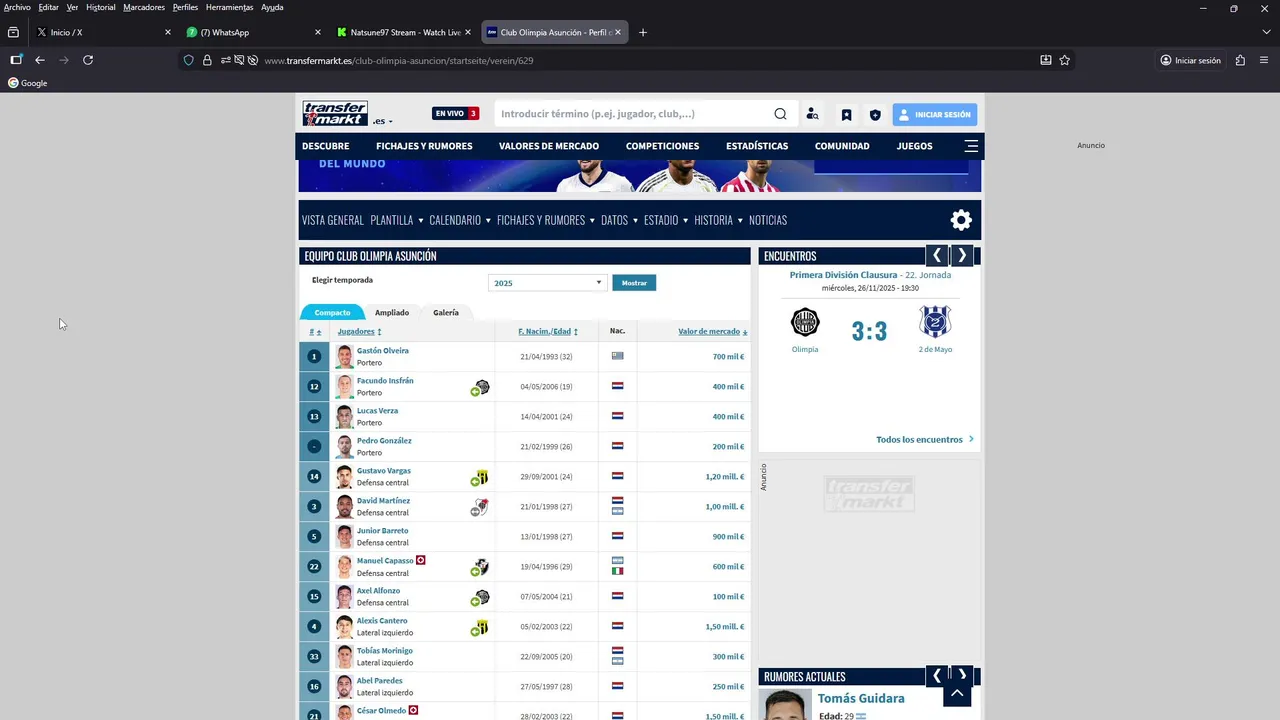
Task: Click the INICIAR SESIÓN button
Action: 935,115
